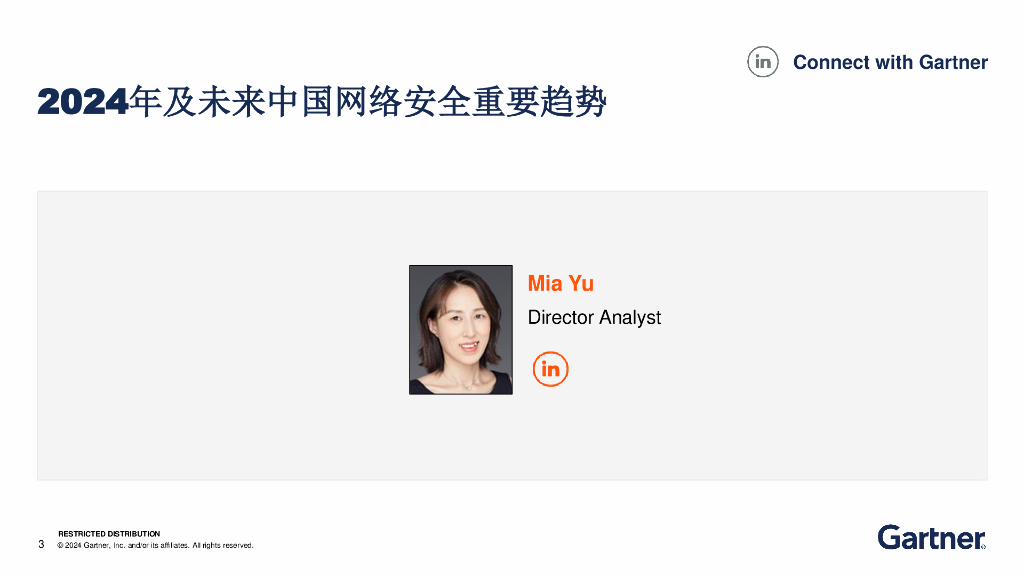Click the word Gartner in the header link

point(953,62)
